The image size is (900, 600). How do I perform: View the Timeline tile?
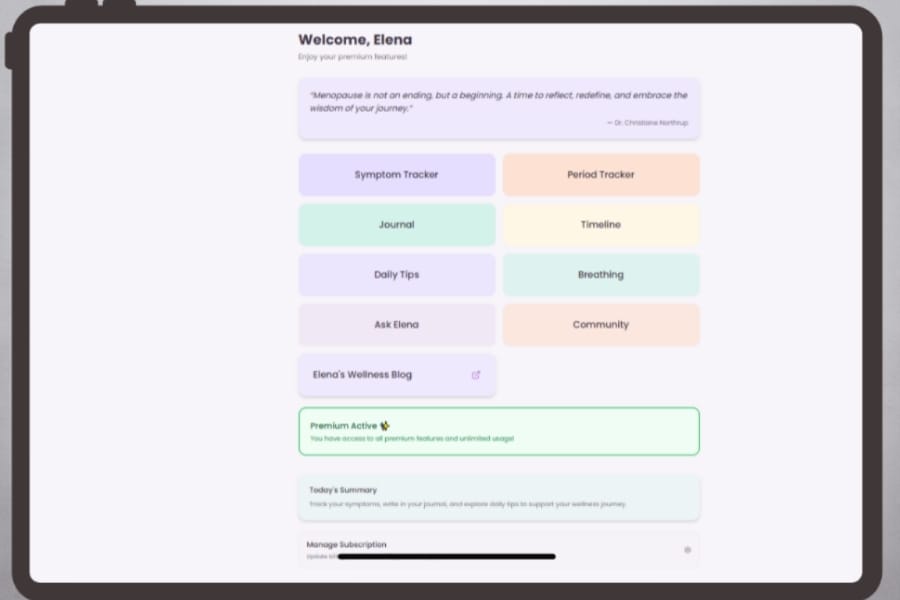601,225
